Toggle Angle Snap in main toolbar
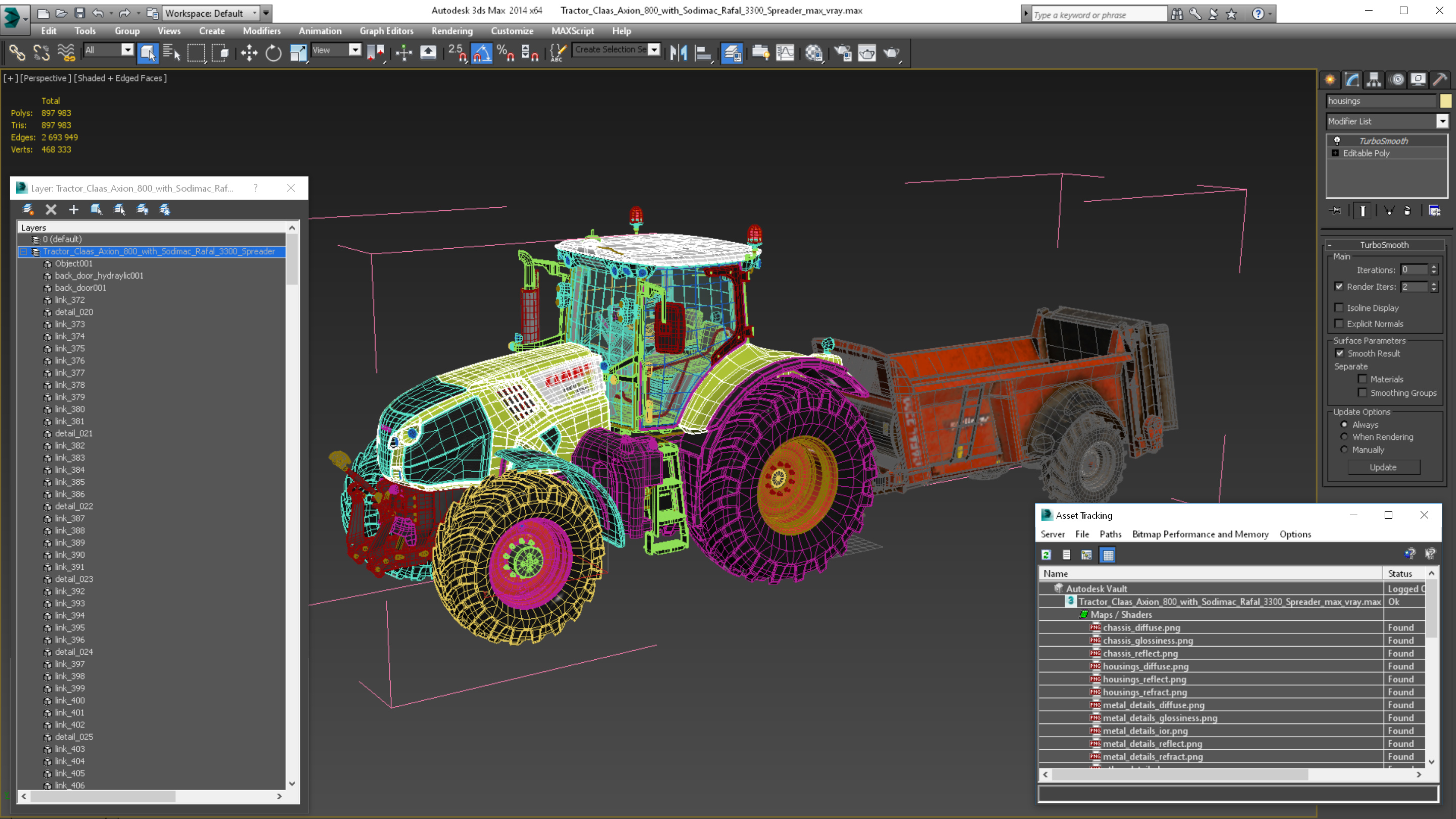The height and width of the screenshot is (819, 1456). point(481,53)
